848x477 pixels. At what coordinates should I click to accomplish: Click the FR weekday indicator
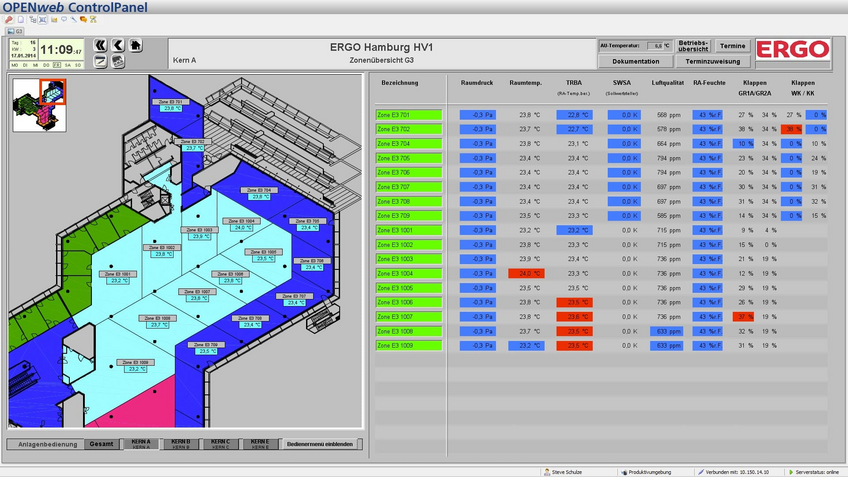tap(57, 65)
